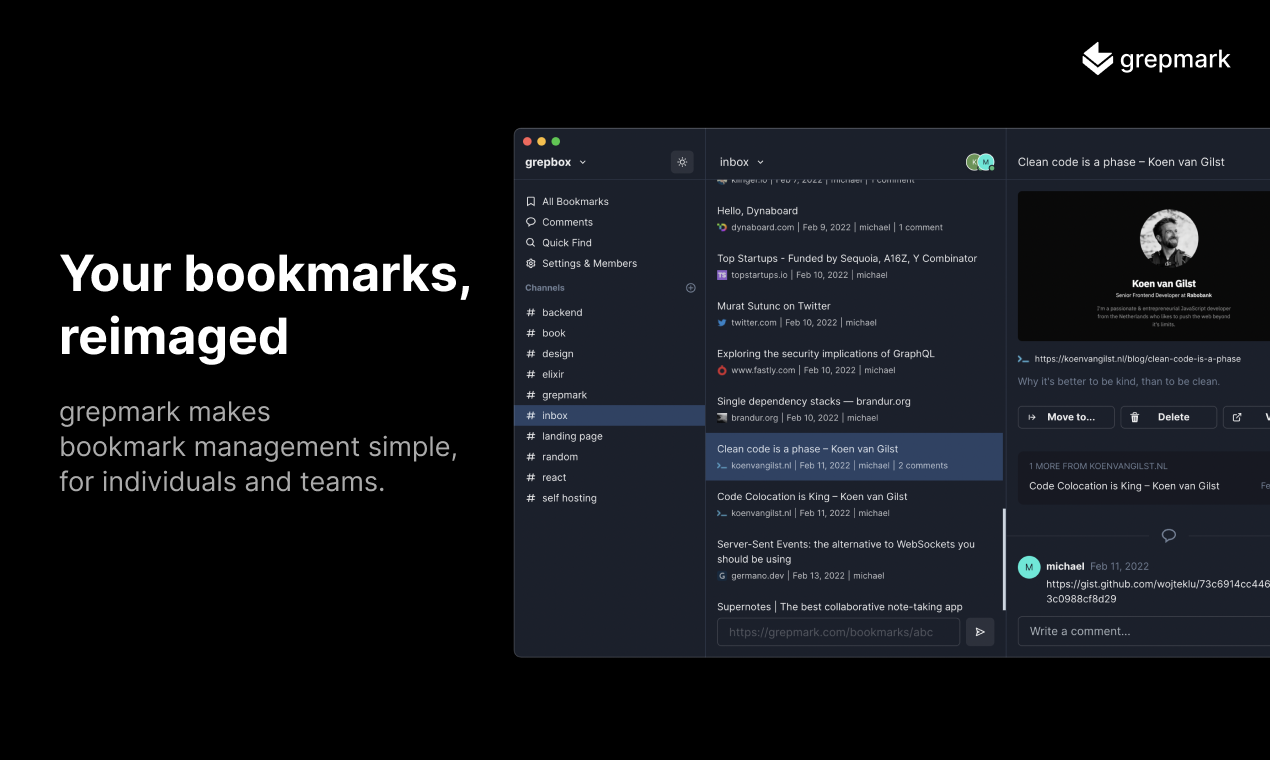1270x760 pixels.
Task: Click the brandur.org favicon
Action: point(722,418)
